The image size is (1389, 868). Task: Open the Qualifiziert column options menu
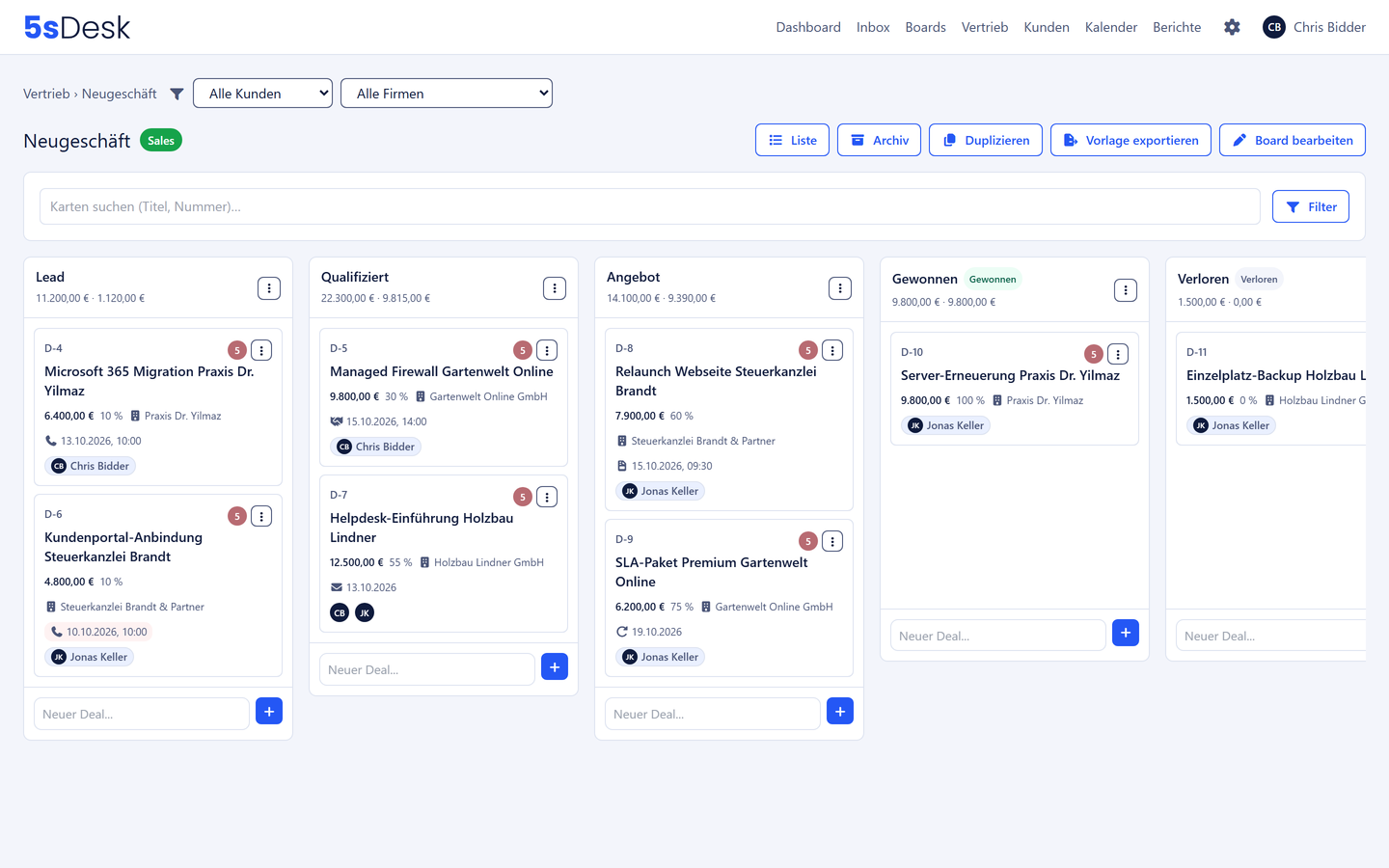(x=555, y=288)
